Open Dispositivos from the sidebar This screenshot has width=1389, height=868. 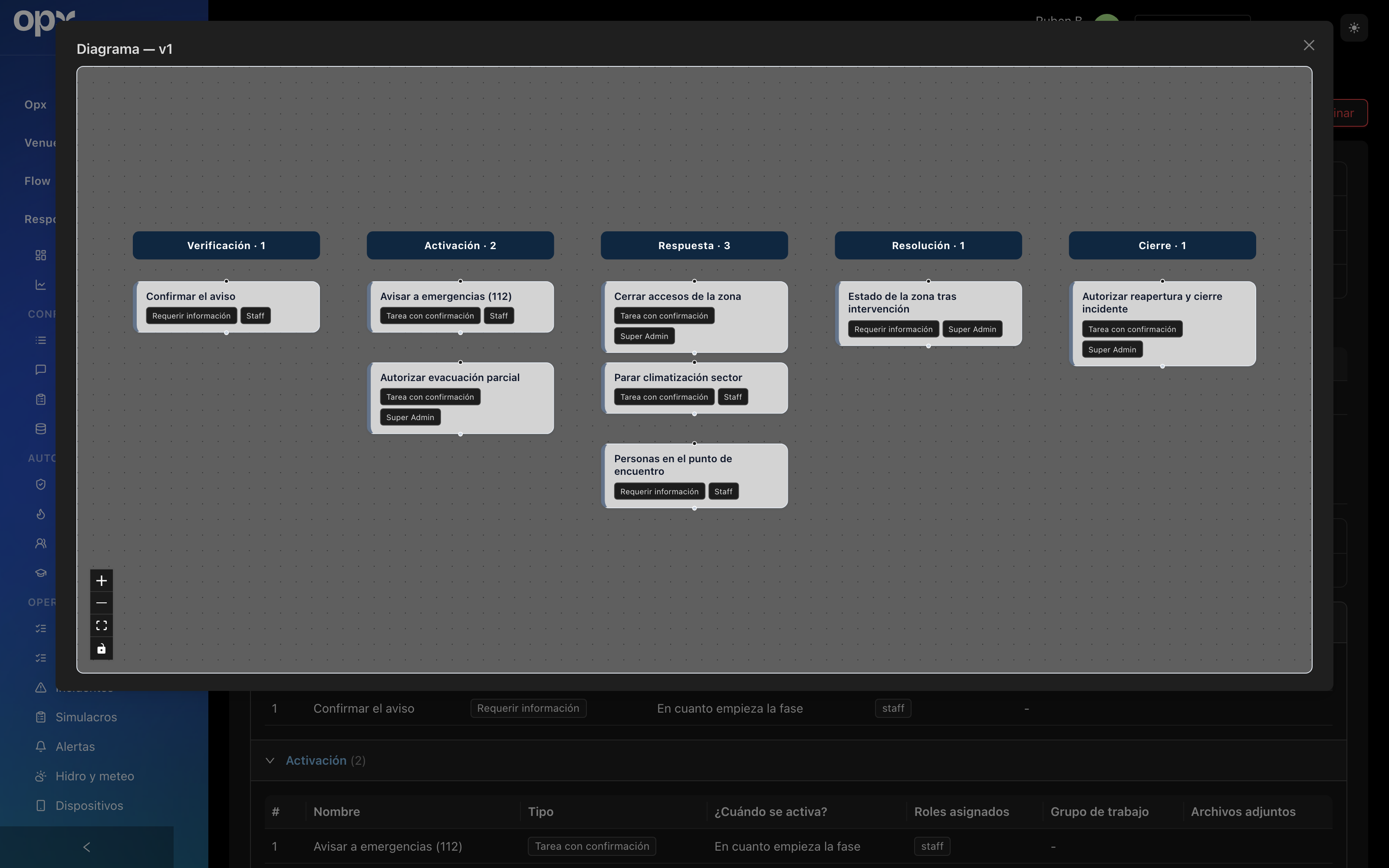pyautogui.click(x=89, y=806)
